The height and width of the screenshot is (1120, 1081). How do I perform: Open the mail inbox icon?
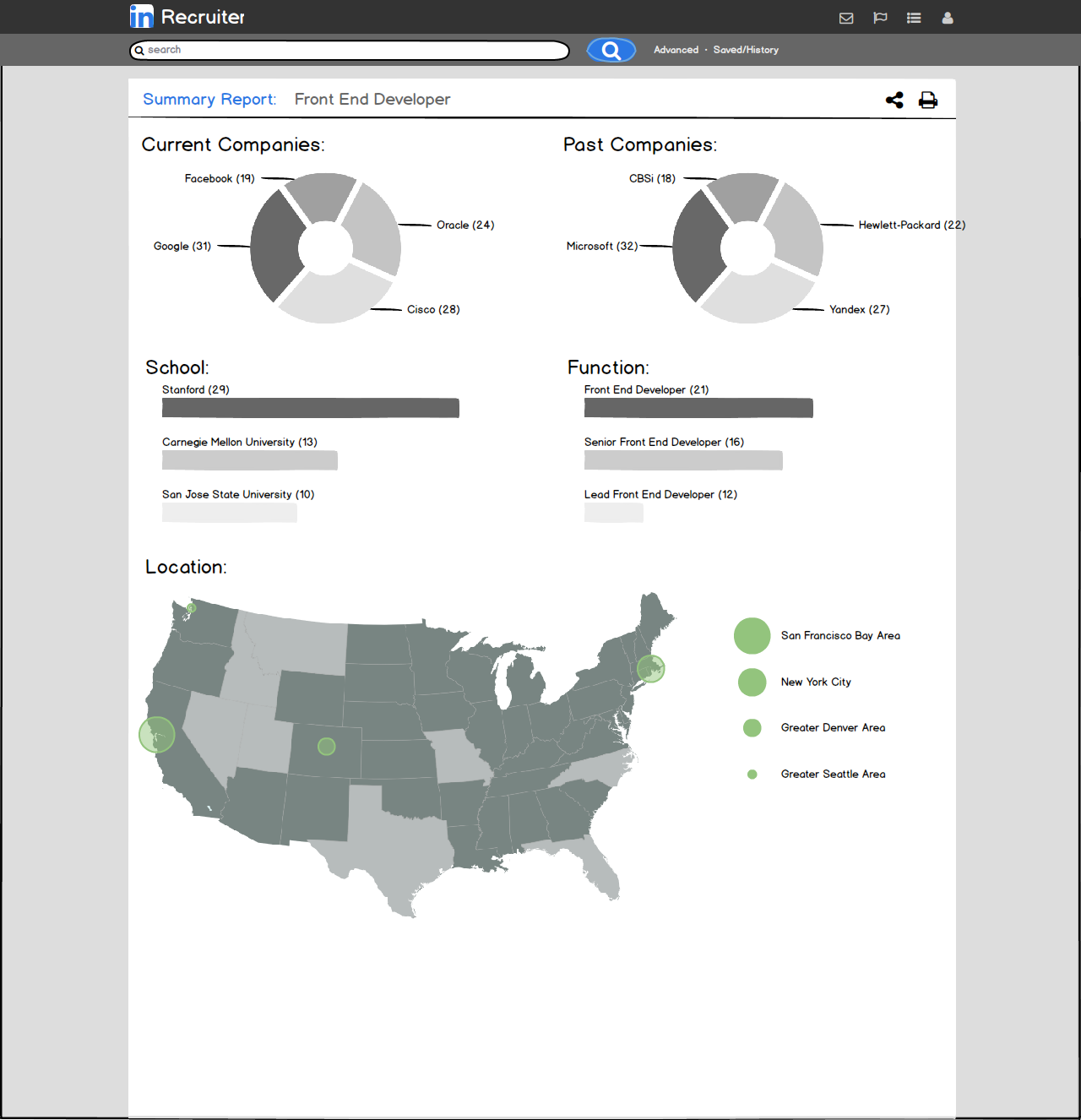tap(846, 18)
